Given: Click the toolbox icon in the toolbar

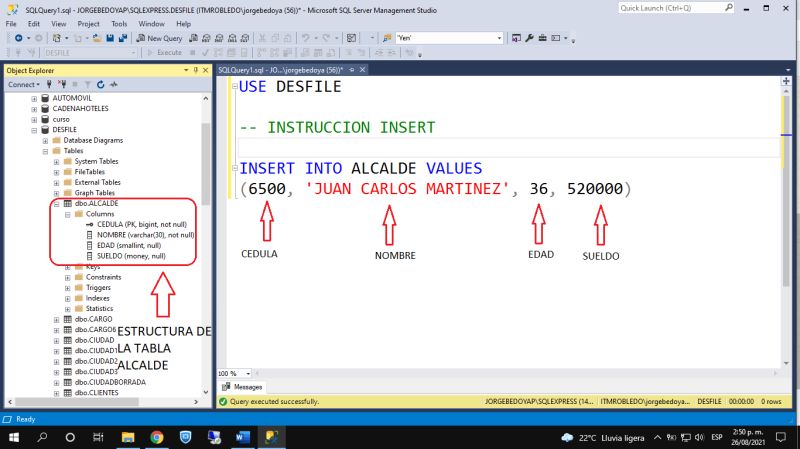Looking at the screenshot, I should [x=542, y=38].
